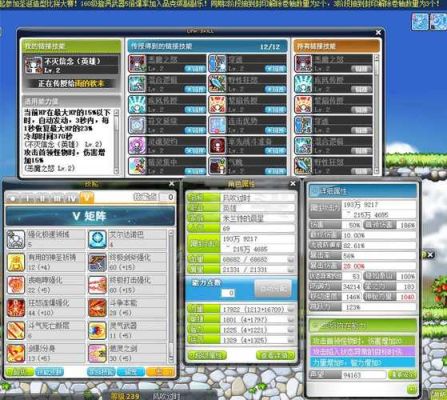Viewport: 447px width, 400px height.
Task: Click the leftmost buff icon at screen top-right
Action: pos(419,22)
